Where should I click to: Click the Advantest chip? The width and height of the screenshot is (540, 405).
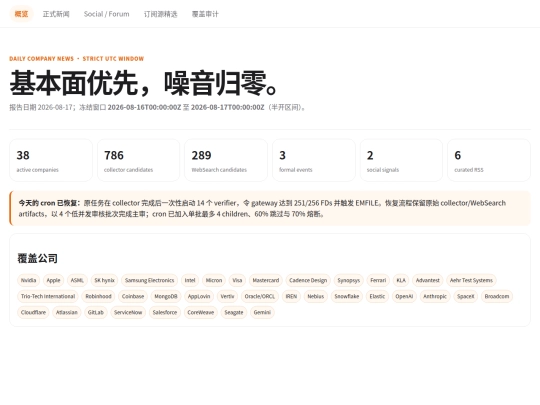coord(428,280)
